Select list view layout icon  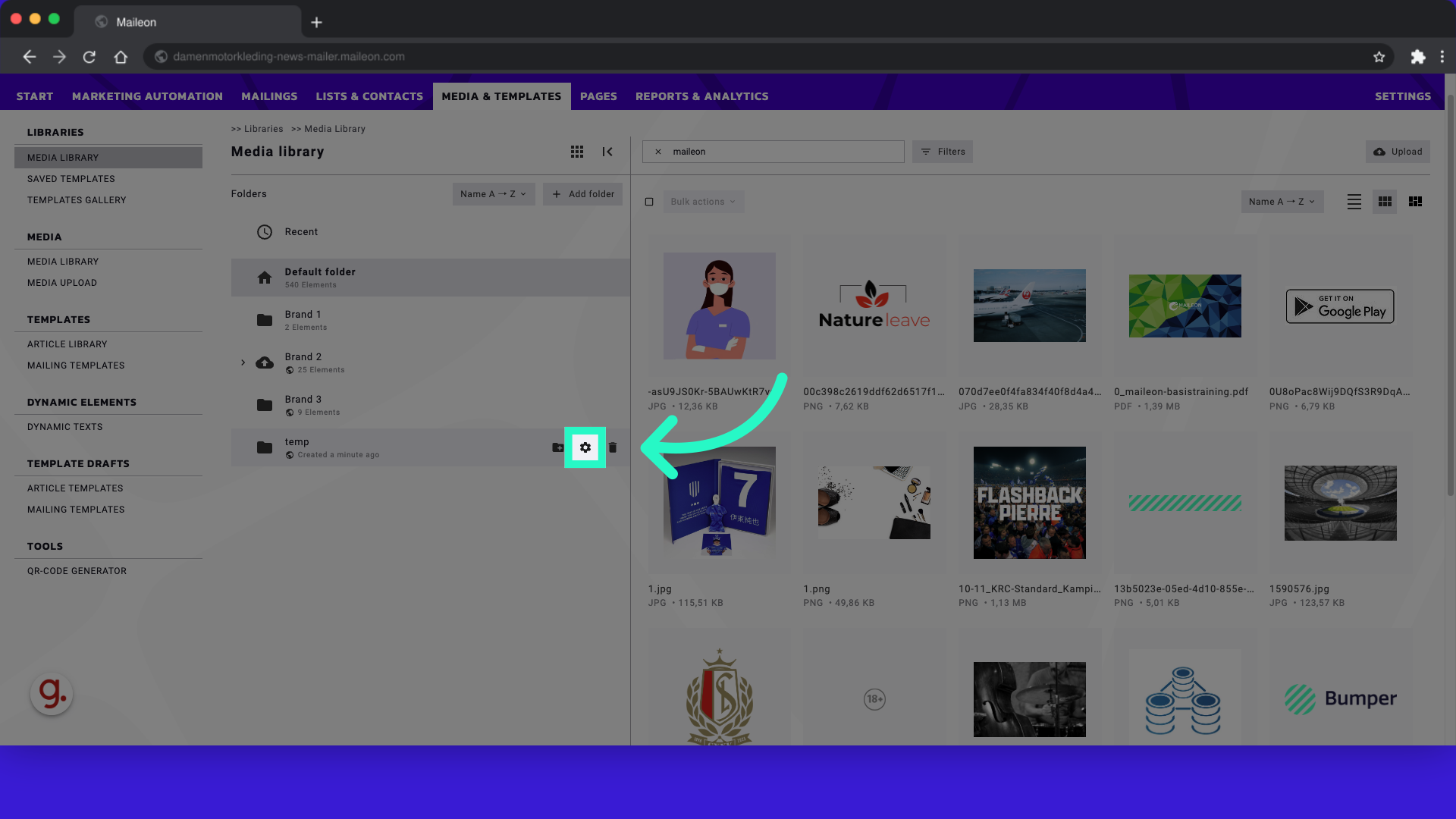1354,202
